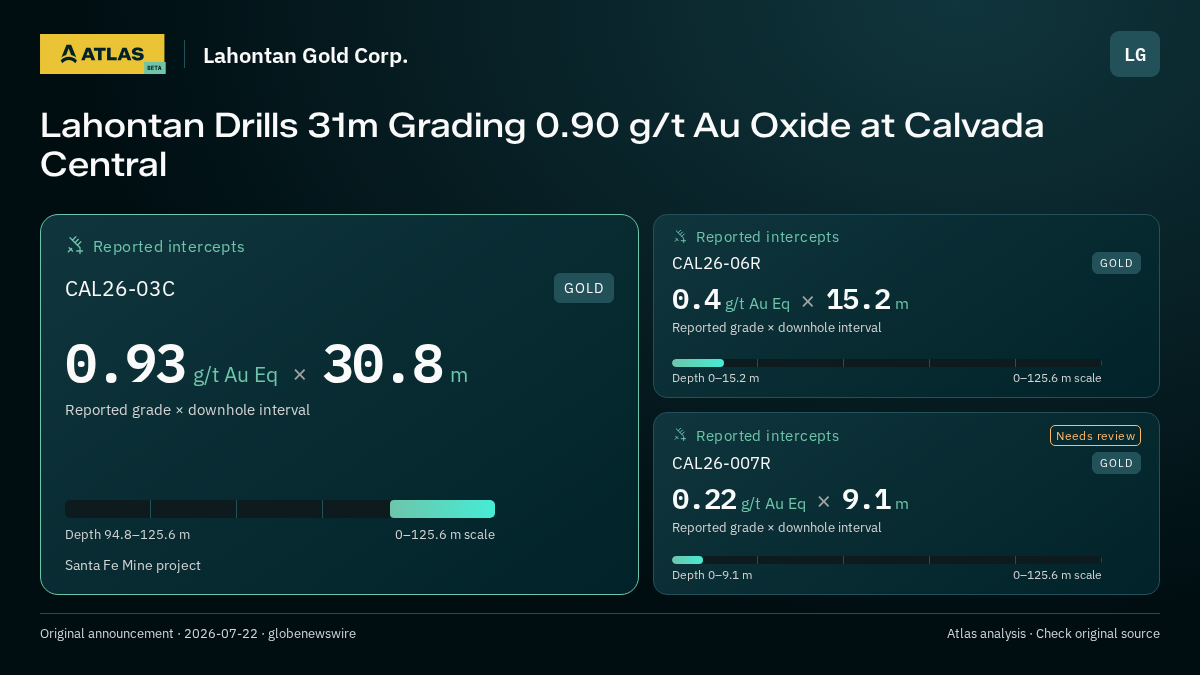Click drill icon on CAL26-007R card
This screenshot has width=1200, height=675.
coord(680,435)
